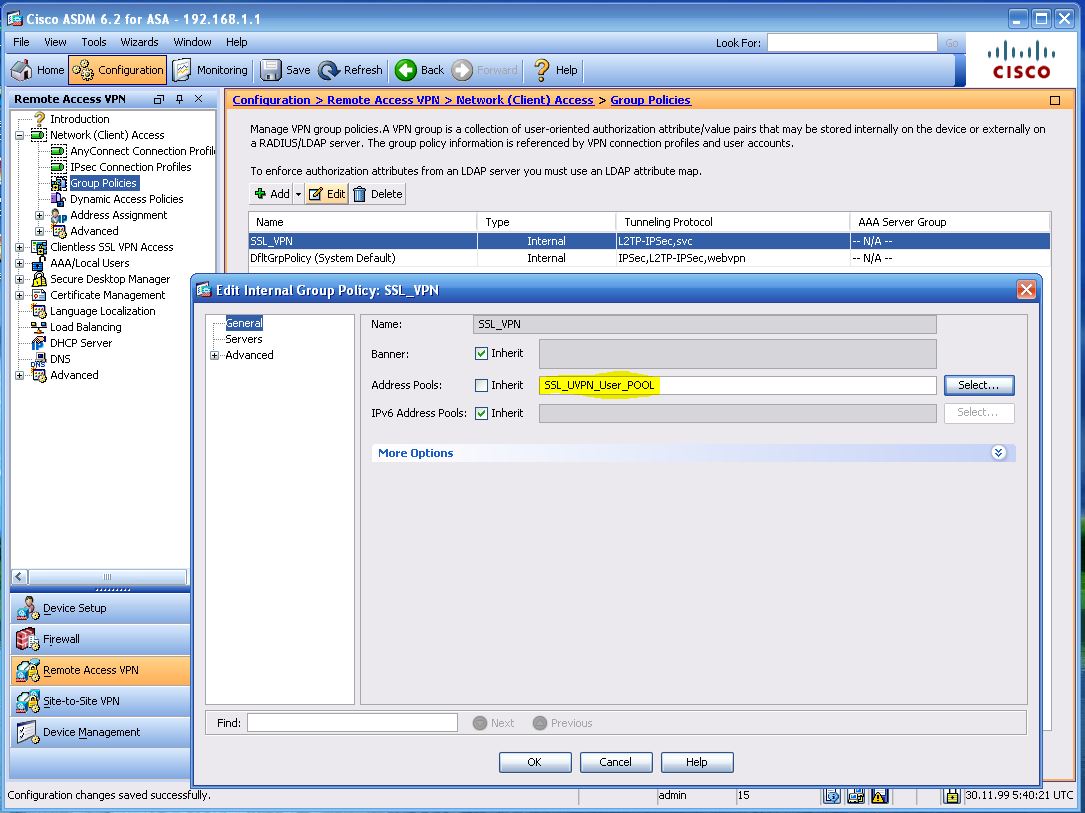The height and width of the screenshot is (813, 1085).
Task: Select Language Localization node
Action: coord(102,311)
